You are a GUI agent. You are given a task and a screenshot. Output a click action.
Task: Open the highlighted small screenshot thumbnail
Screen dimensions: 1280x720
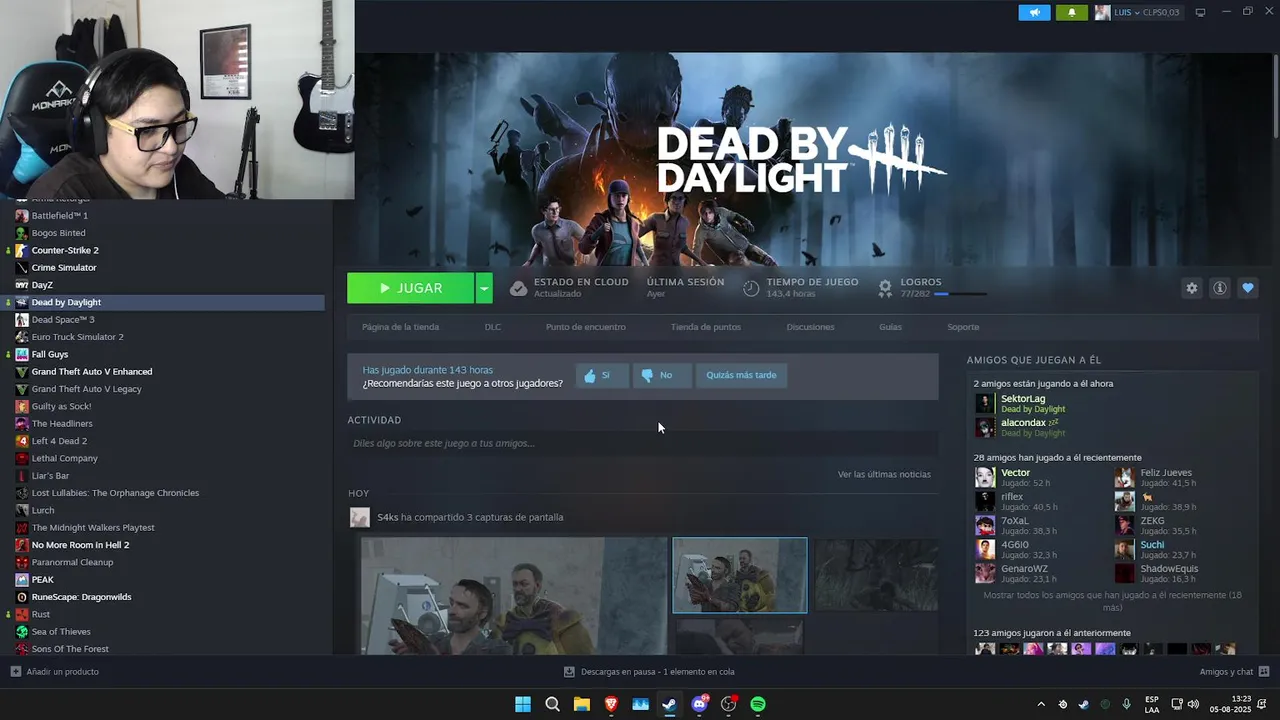740,575
